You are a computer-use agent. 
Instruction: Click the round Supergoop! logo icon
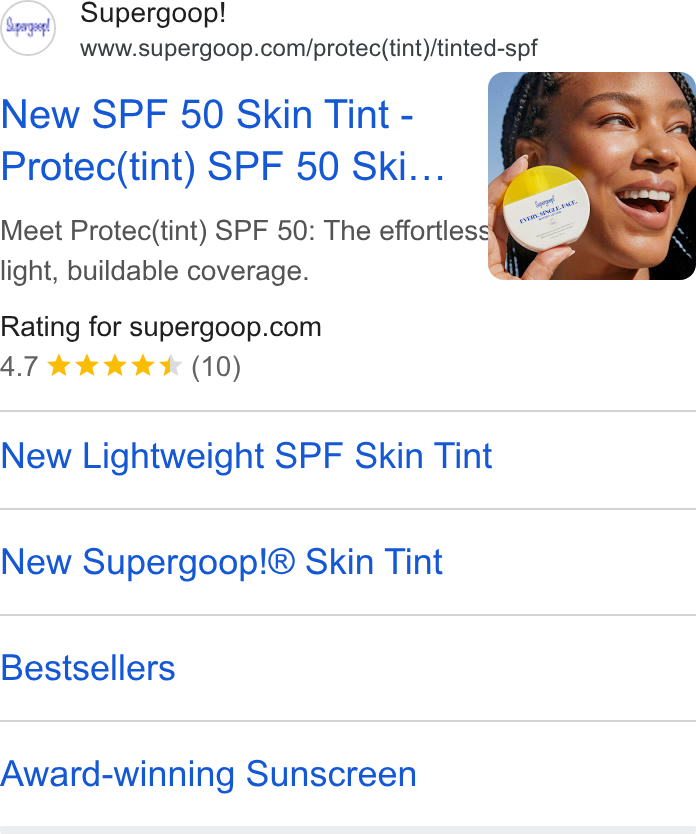(x=28, y=27)
